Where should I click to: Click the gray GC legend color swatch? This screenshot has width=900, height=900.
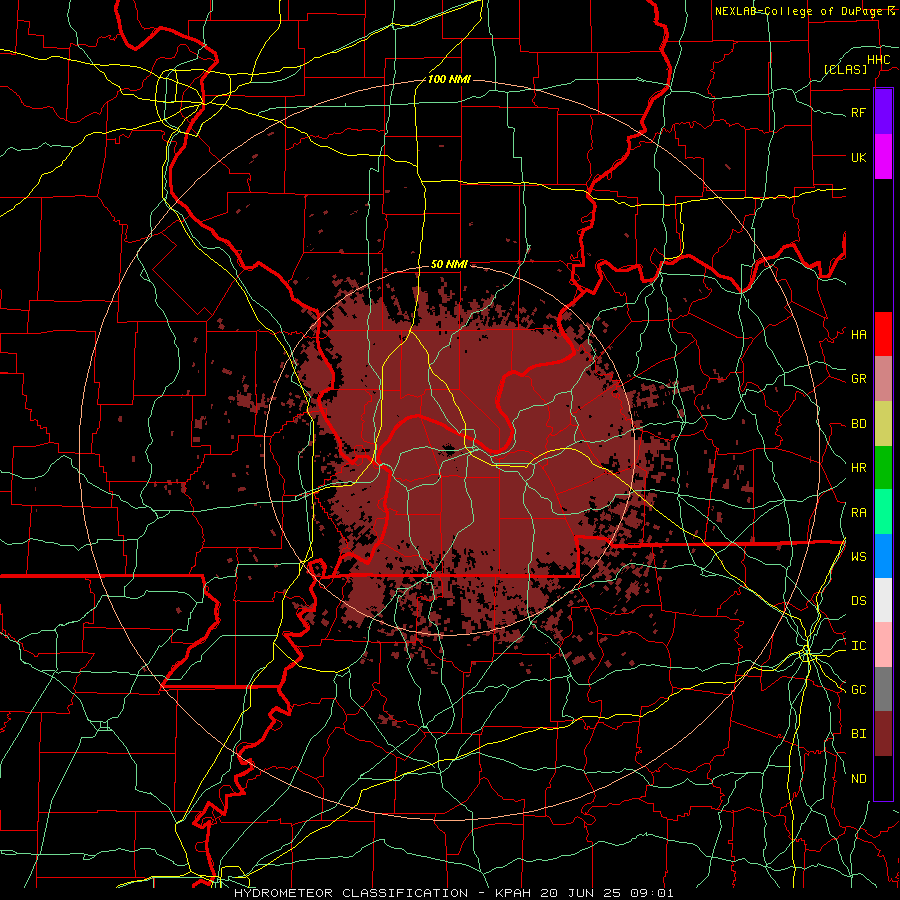[883, 689]
